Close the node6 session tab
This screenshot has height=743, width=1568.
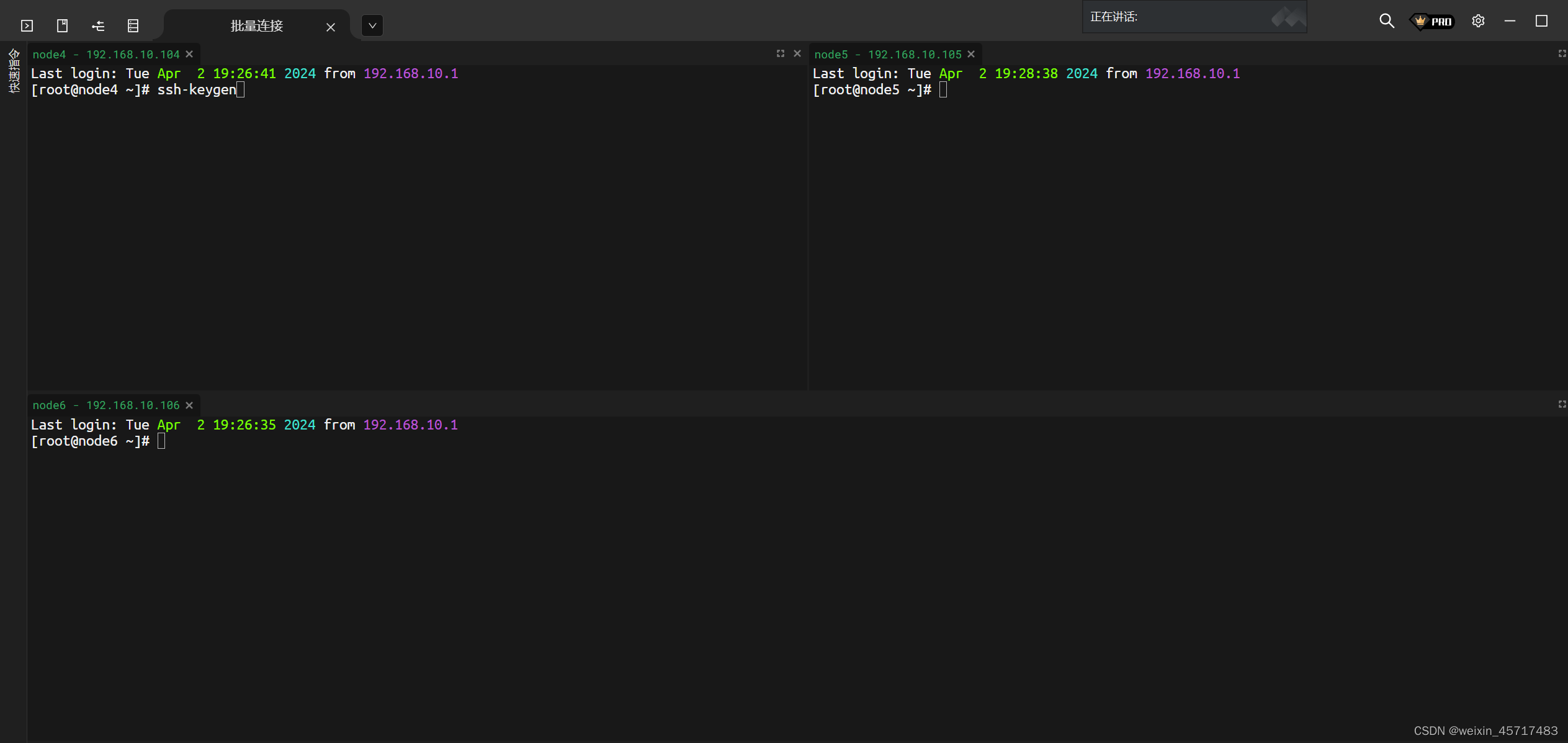[189, 405]
